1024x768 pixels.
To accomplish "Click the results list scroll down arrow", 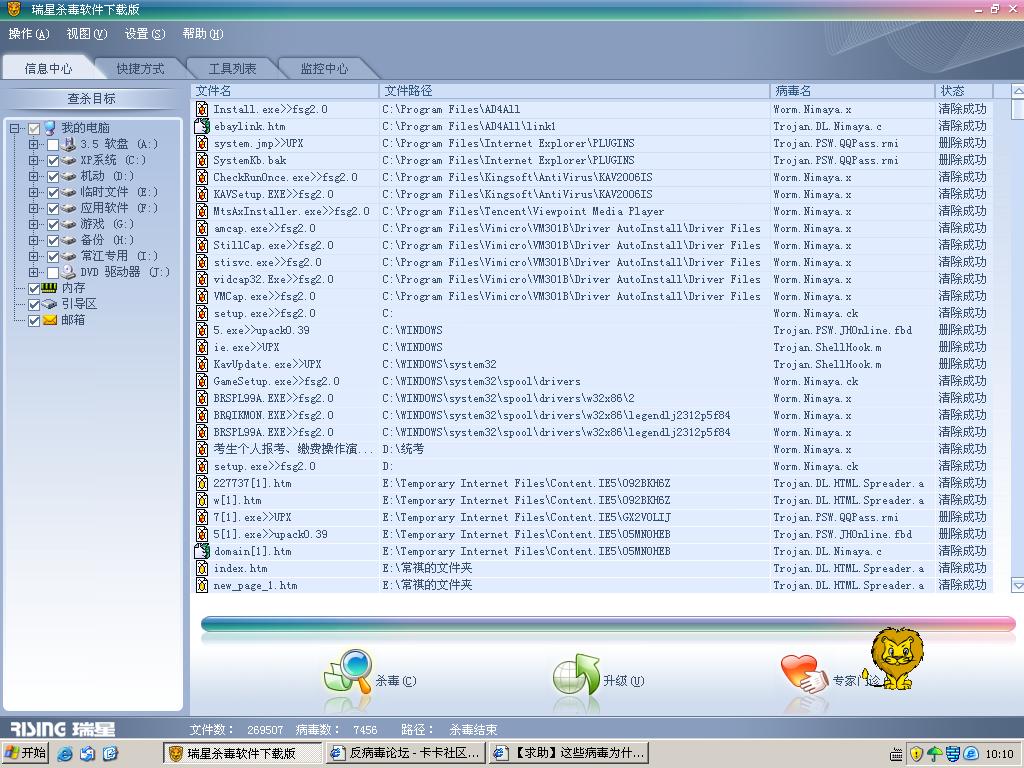I will coord(1017,585).
